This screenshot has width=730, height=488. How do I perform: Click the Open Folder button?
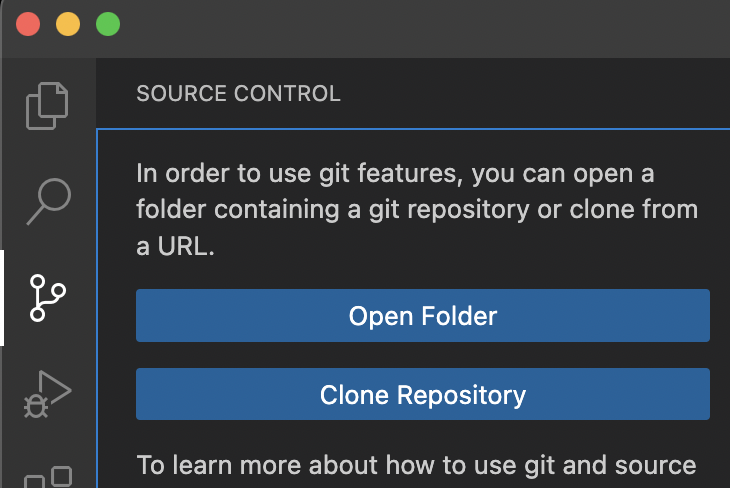(423, 315)
